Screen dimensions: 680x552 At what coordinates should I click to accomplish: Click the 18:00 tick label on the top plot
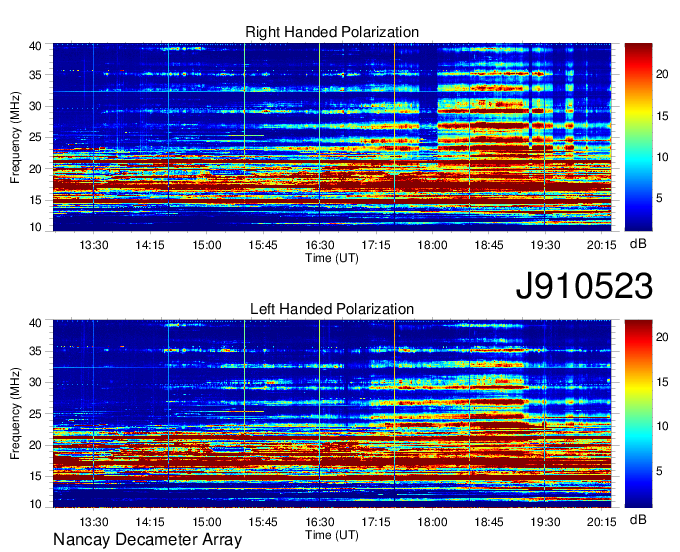[x=432, y=245]
